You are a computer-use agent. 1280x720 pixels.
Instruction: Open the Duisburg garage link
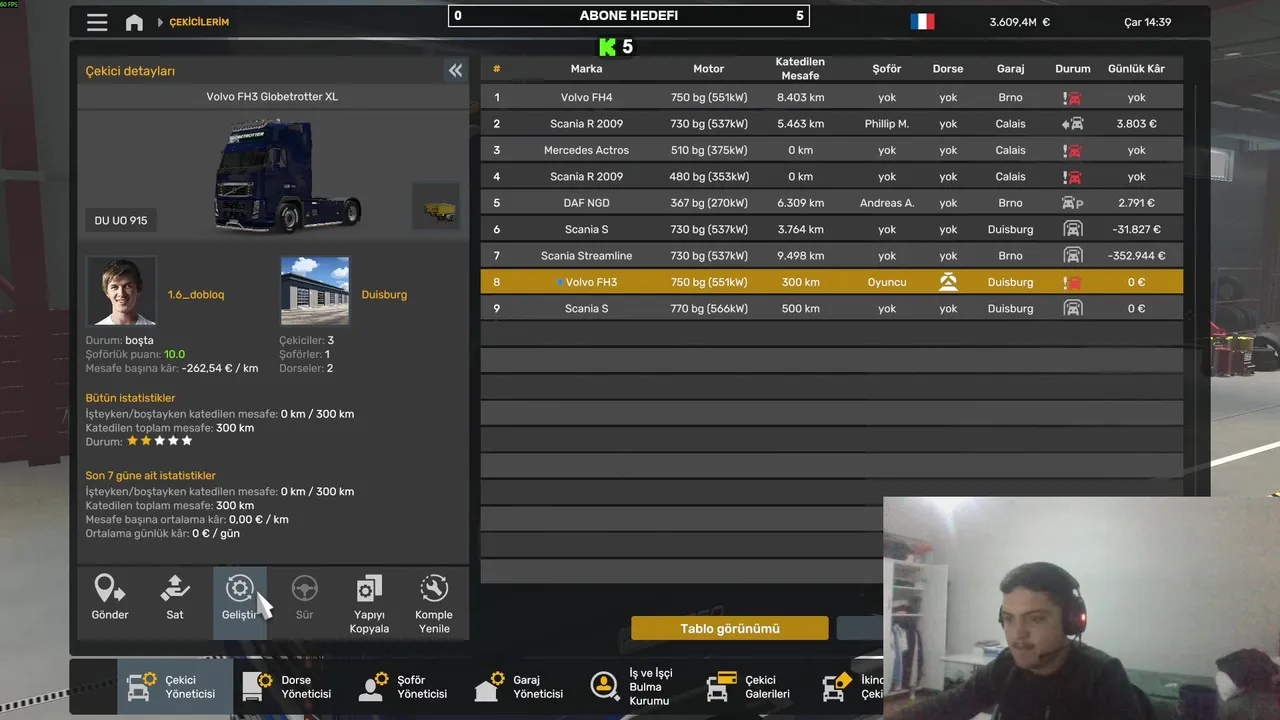384,295
